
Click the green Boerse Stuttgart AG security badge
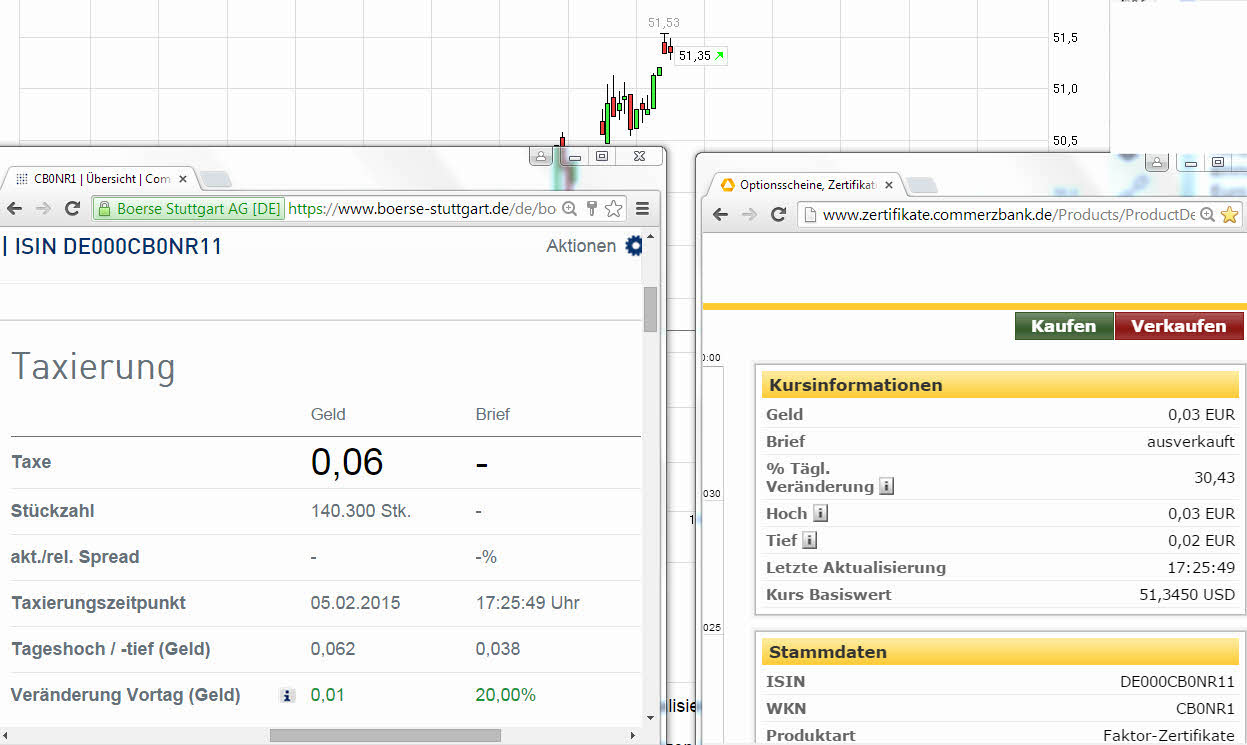pos(189,209)
